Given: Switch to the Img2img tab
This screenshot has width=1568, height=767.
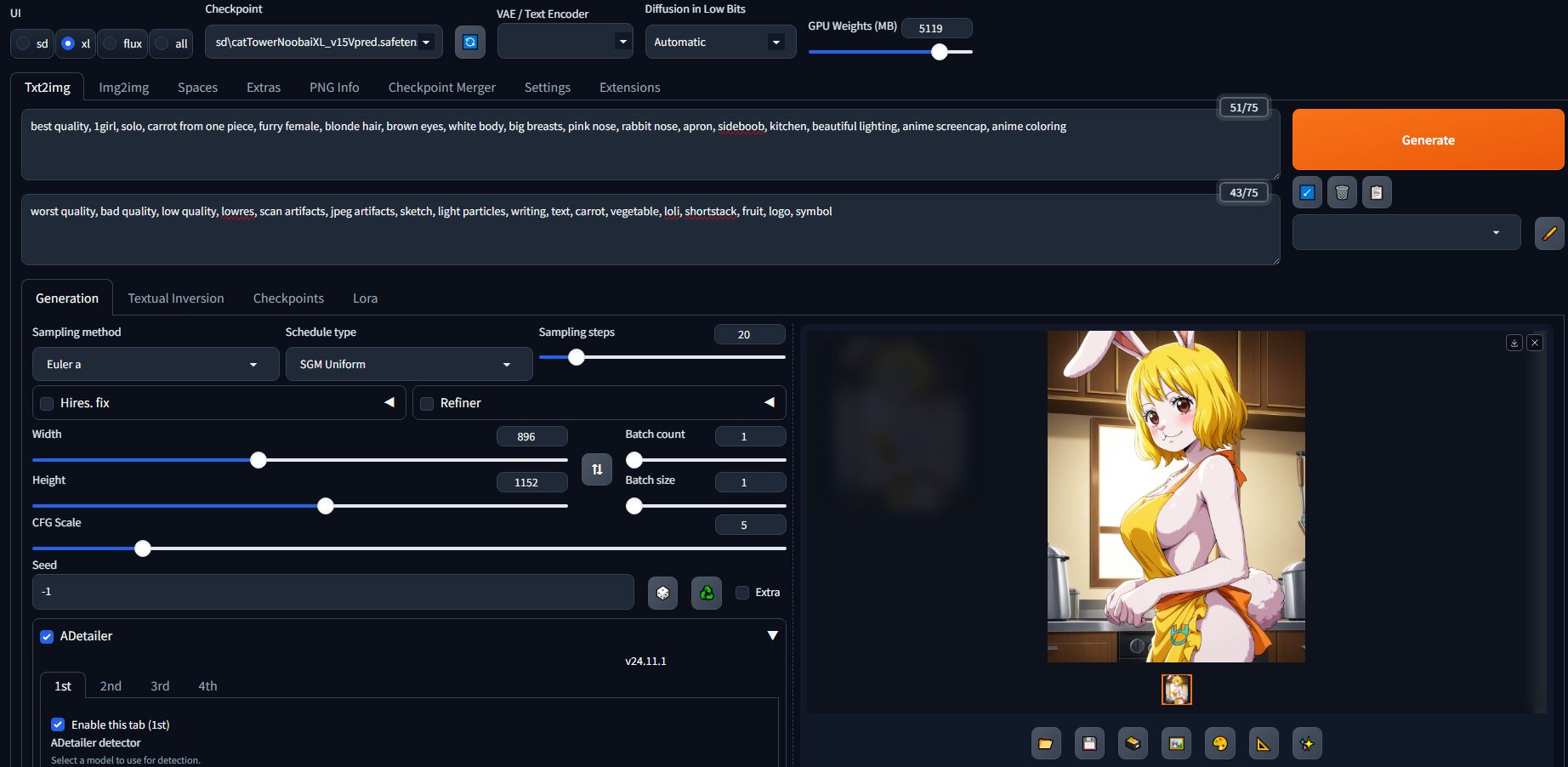Looking at the screenshot, I should pyautogui.click(x=124, y=88).
